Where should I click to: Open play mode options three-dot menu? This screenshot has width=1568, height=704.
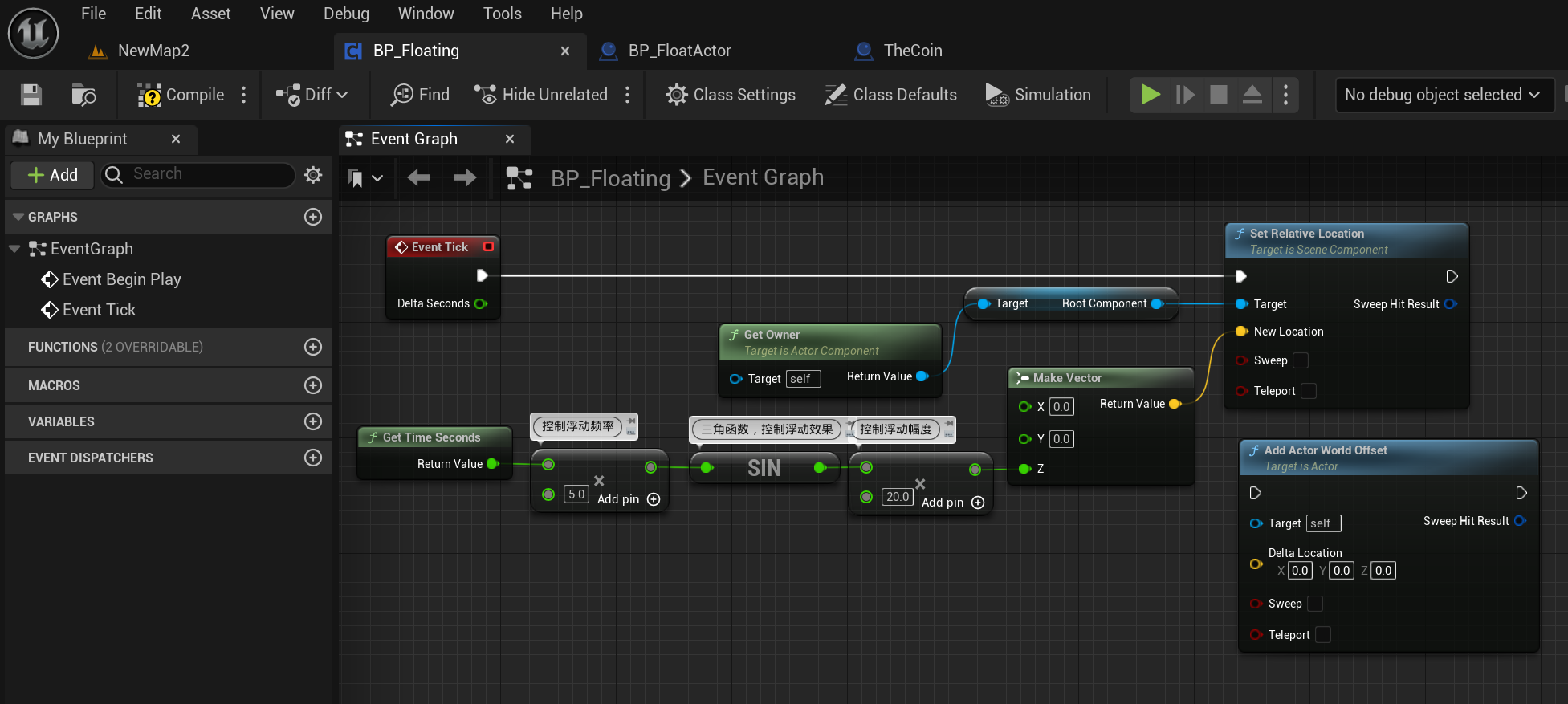tap(1286, 95)
